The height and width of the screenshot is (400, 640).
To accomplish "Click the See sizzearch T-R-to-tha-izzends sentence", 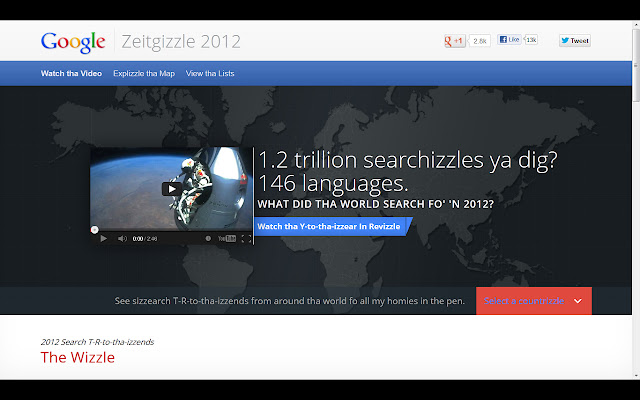I will tap(289, 301).
